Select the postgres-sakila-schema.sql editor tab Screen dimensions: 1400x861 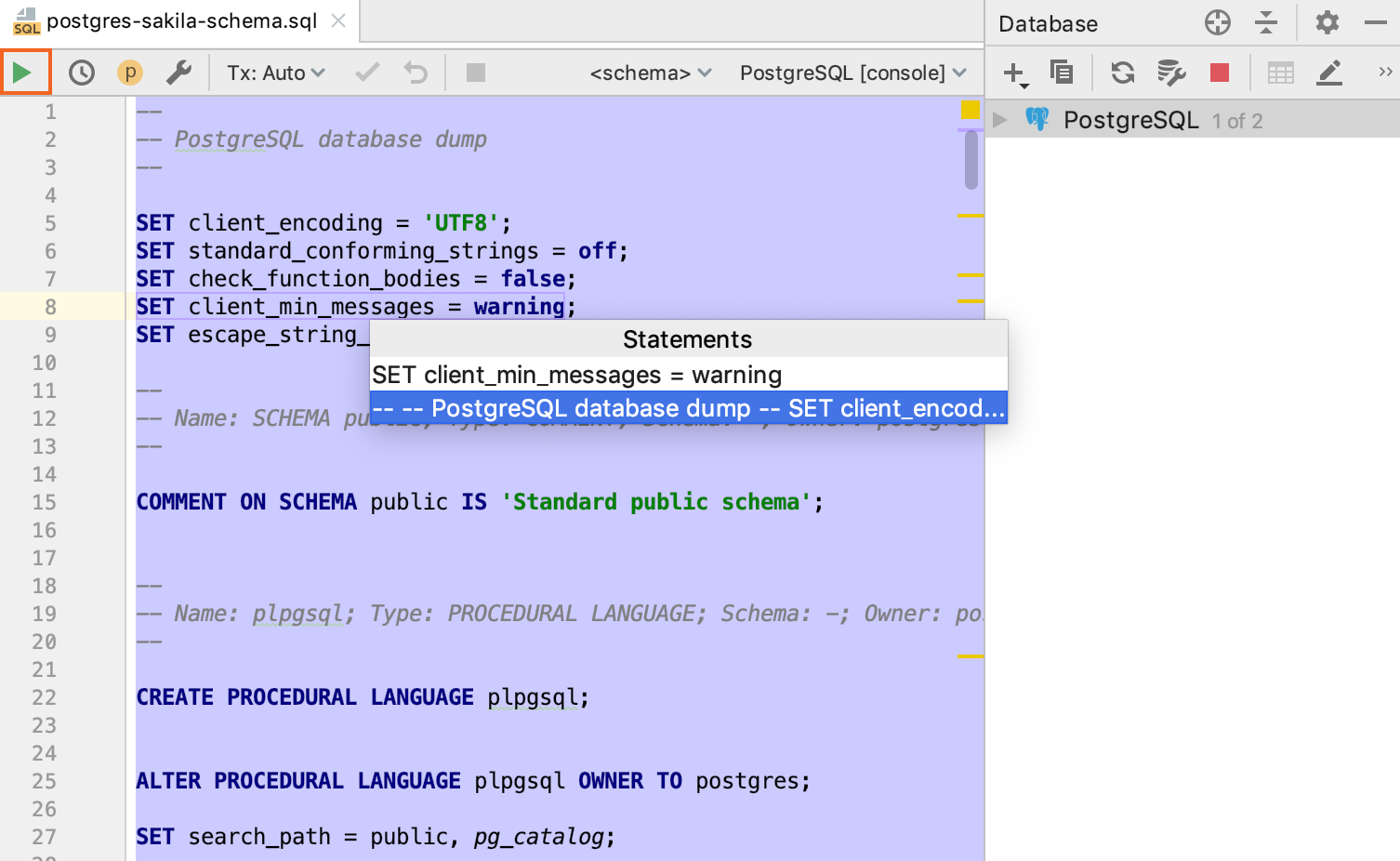click(x=181, y=20)
